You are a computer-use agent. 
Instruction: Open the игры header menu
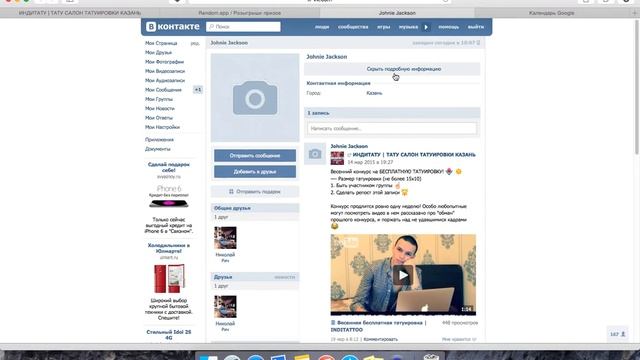[x=383, y=27]
